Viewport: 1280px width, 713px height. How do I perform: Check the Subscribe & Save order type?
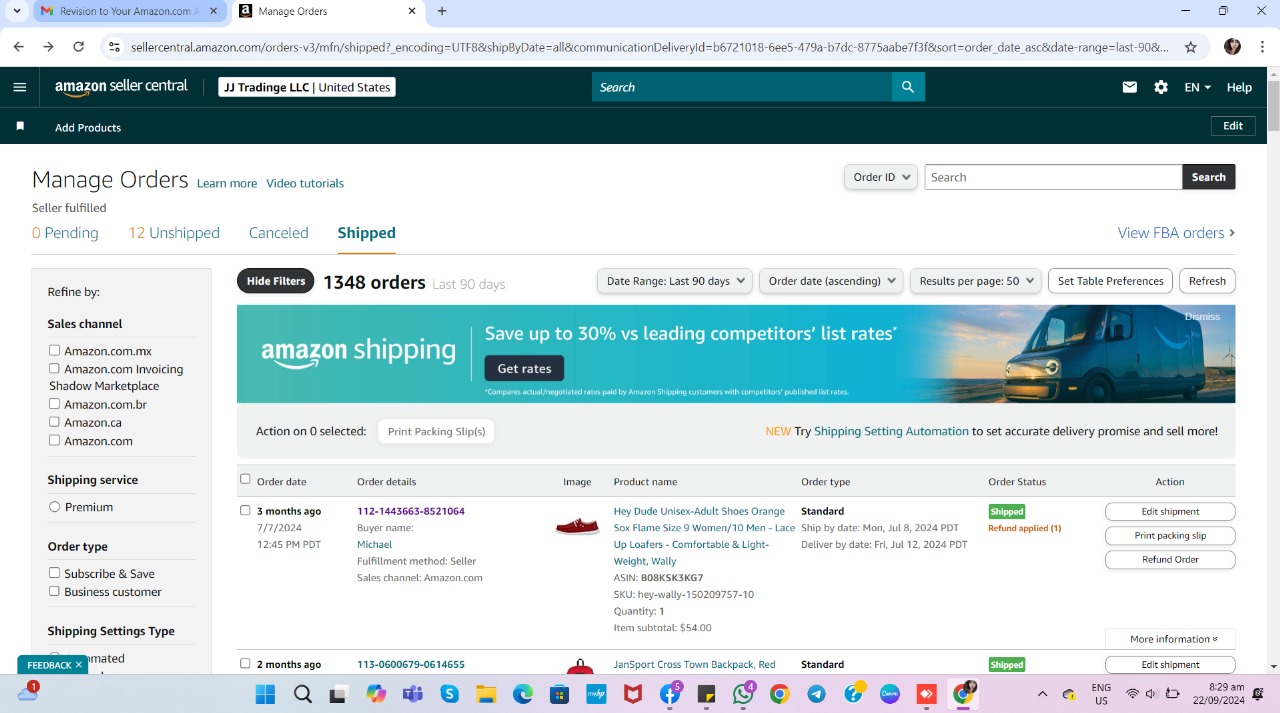pos(55,573)
